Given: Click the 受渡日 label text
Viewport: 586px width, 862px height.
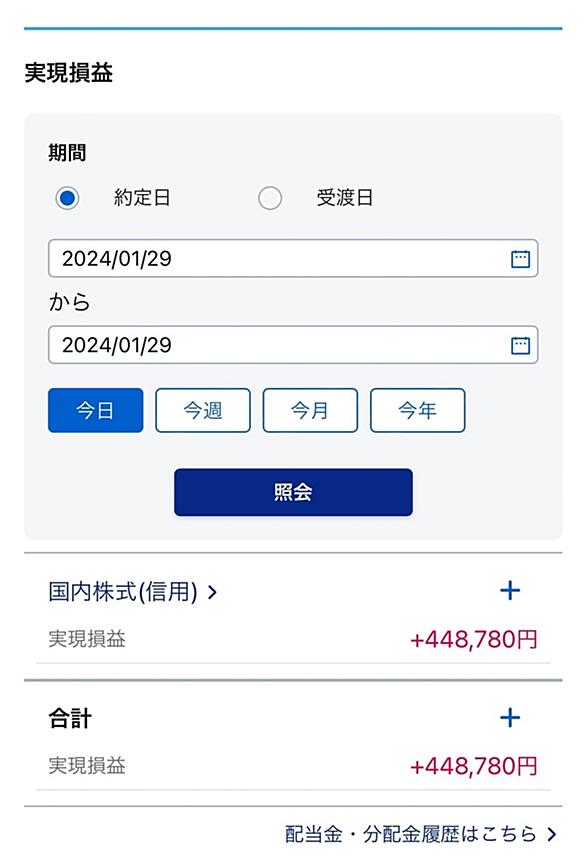Looking at the screenshot, I should point(345,198).
